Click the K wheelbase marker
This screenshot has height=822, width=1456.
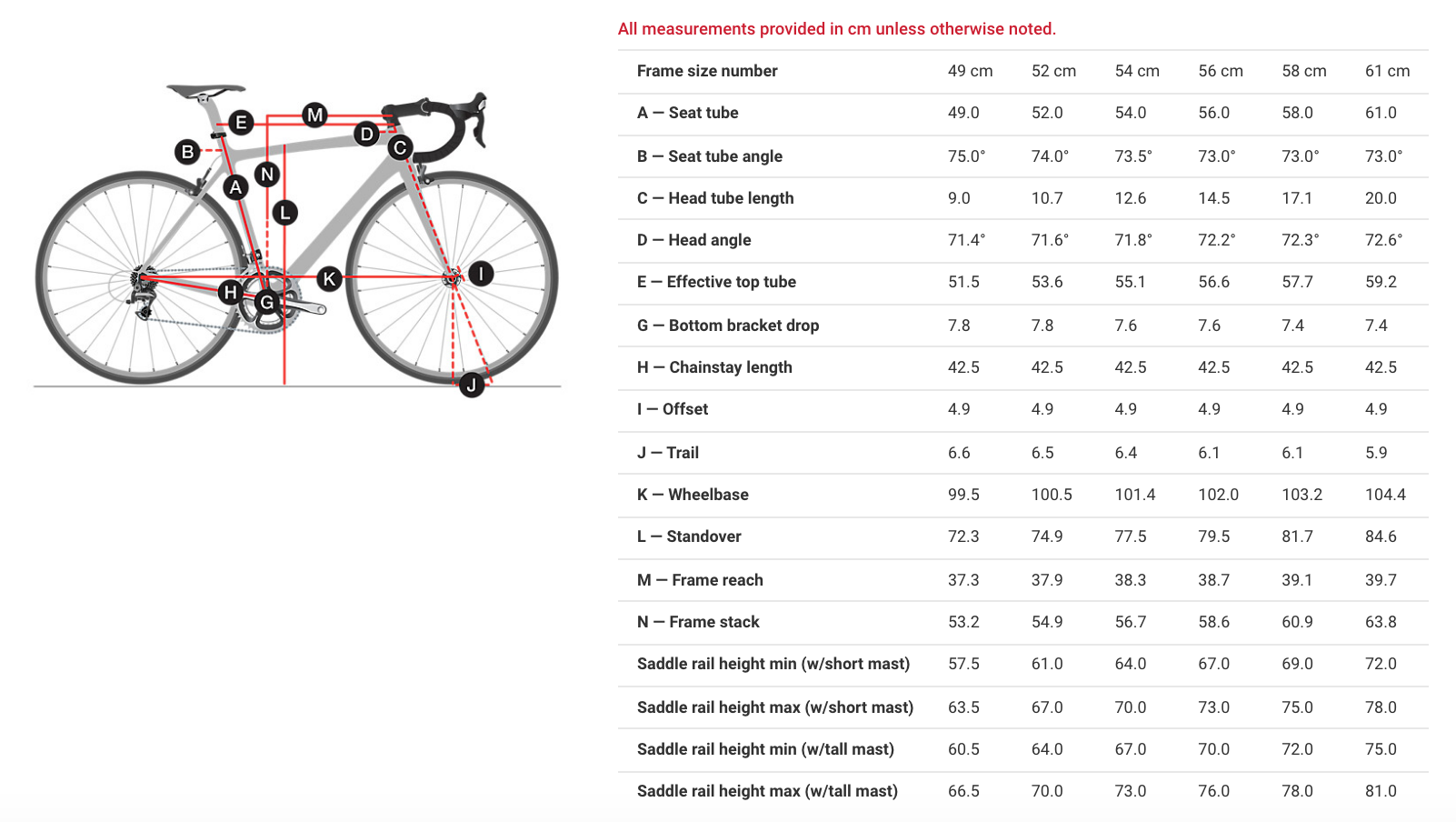click(x=329, y=279)
